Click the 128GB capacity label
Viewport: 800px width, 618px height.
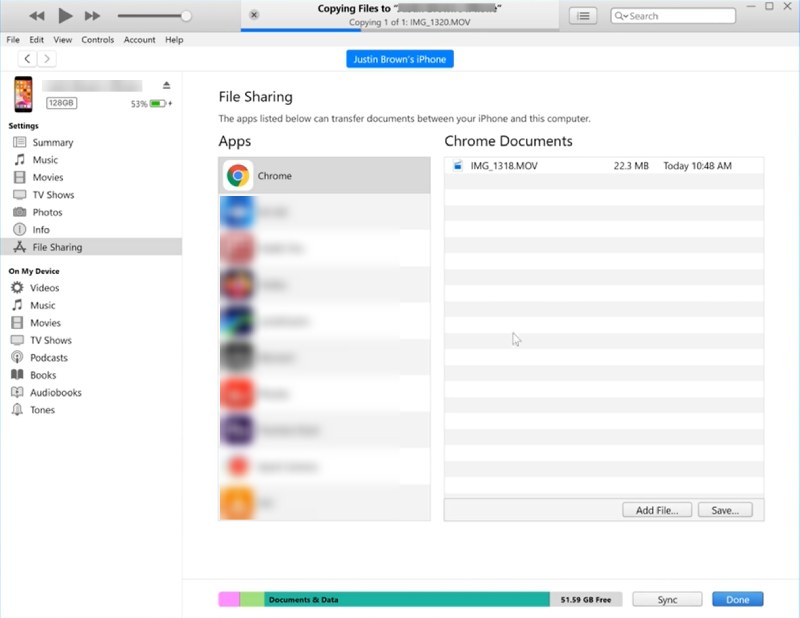(61, 103)
